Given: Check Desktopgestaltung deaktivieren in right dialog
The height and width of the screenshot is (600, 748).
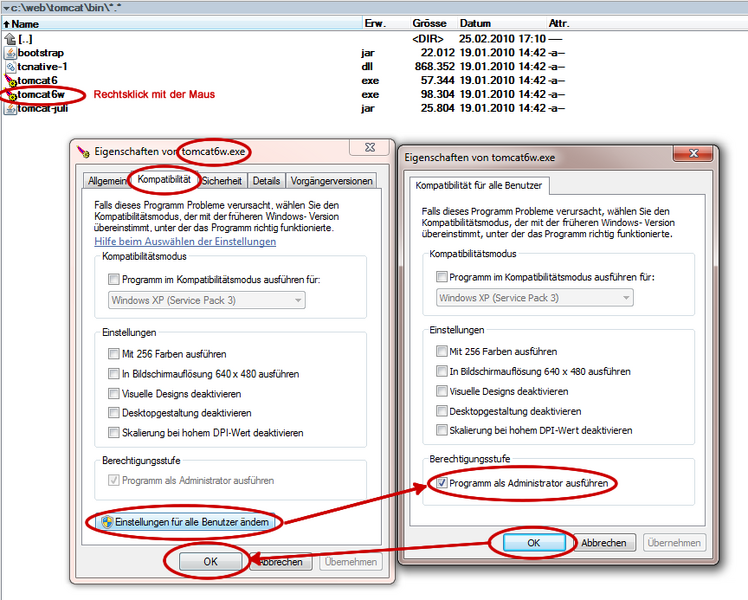Looking at the screenshot, I should coord(442,411).
